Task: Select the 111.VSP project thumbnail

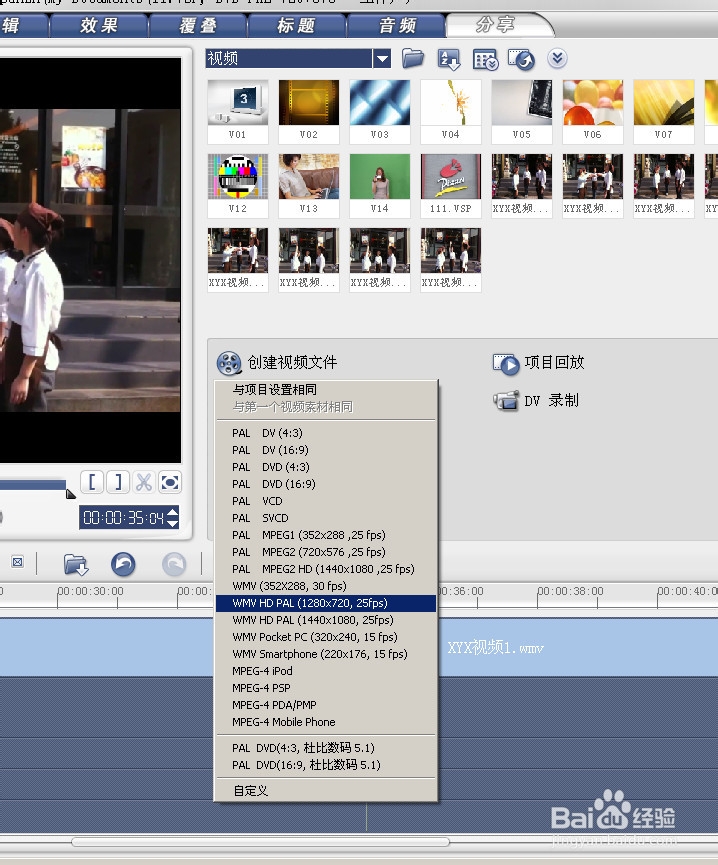Action: click(x=451, y=185)
